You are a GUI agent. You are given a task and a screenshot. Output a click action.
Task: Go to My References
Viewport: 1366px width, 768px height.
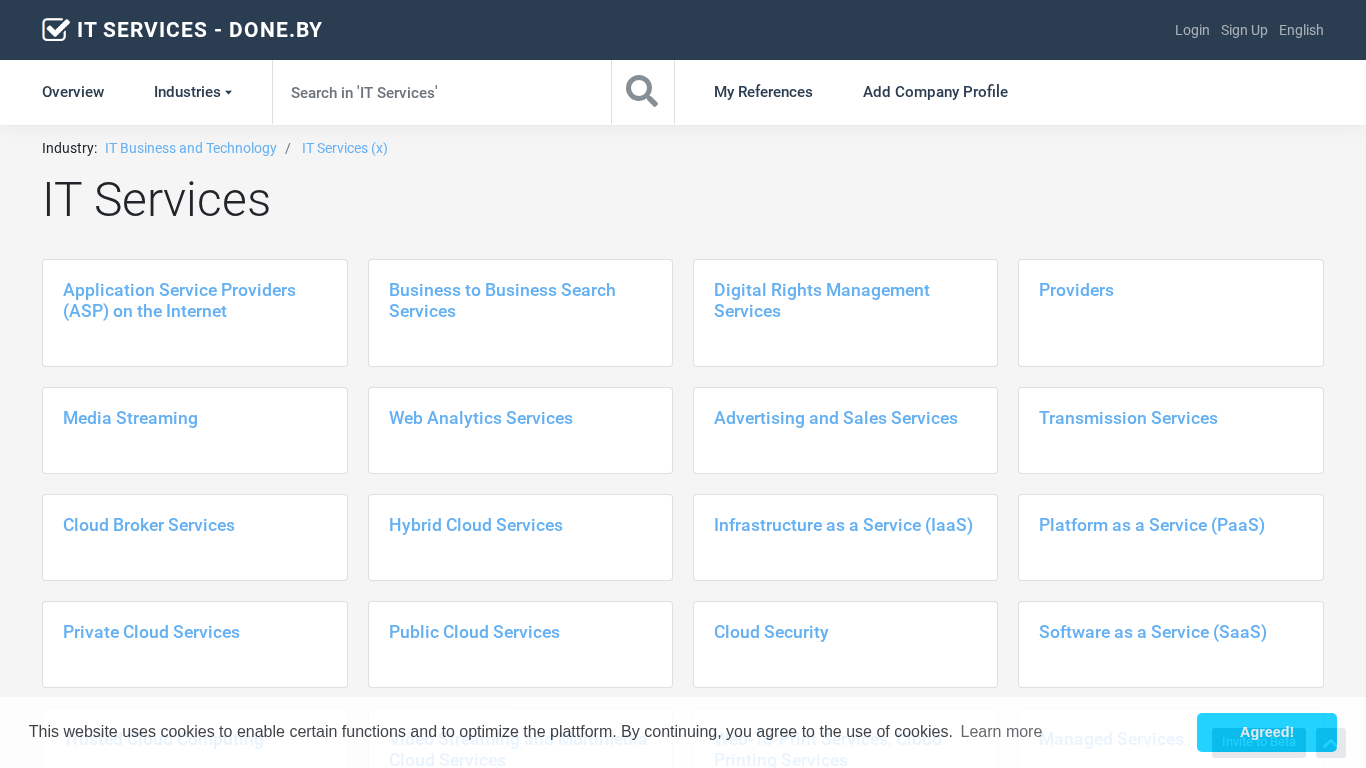pos(763,92)
